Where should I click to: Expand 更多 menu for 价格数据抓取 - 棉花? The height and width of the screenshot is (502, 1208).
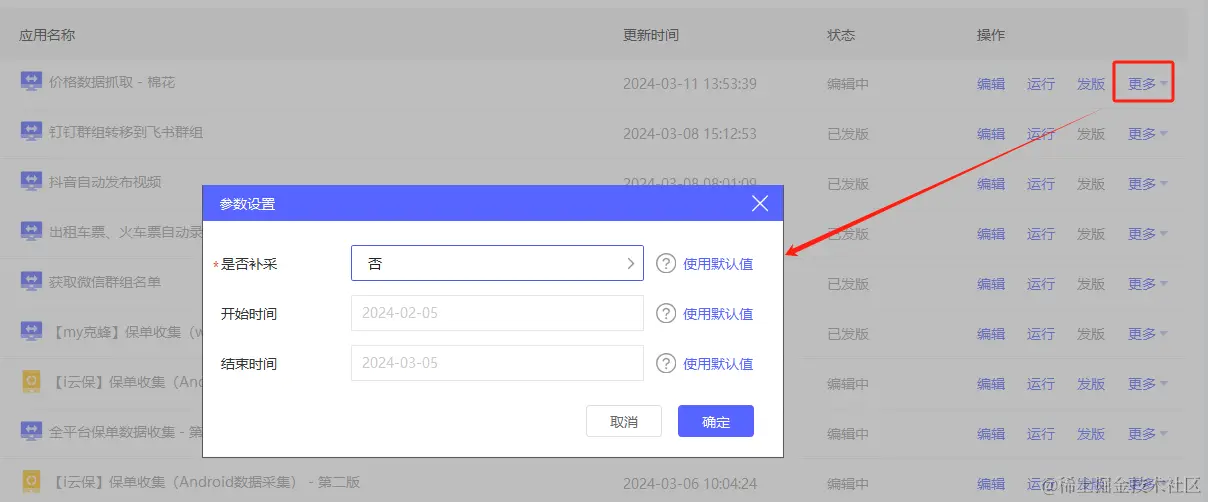1147,84
